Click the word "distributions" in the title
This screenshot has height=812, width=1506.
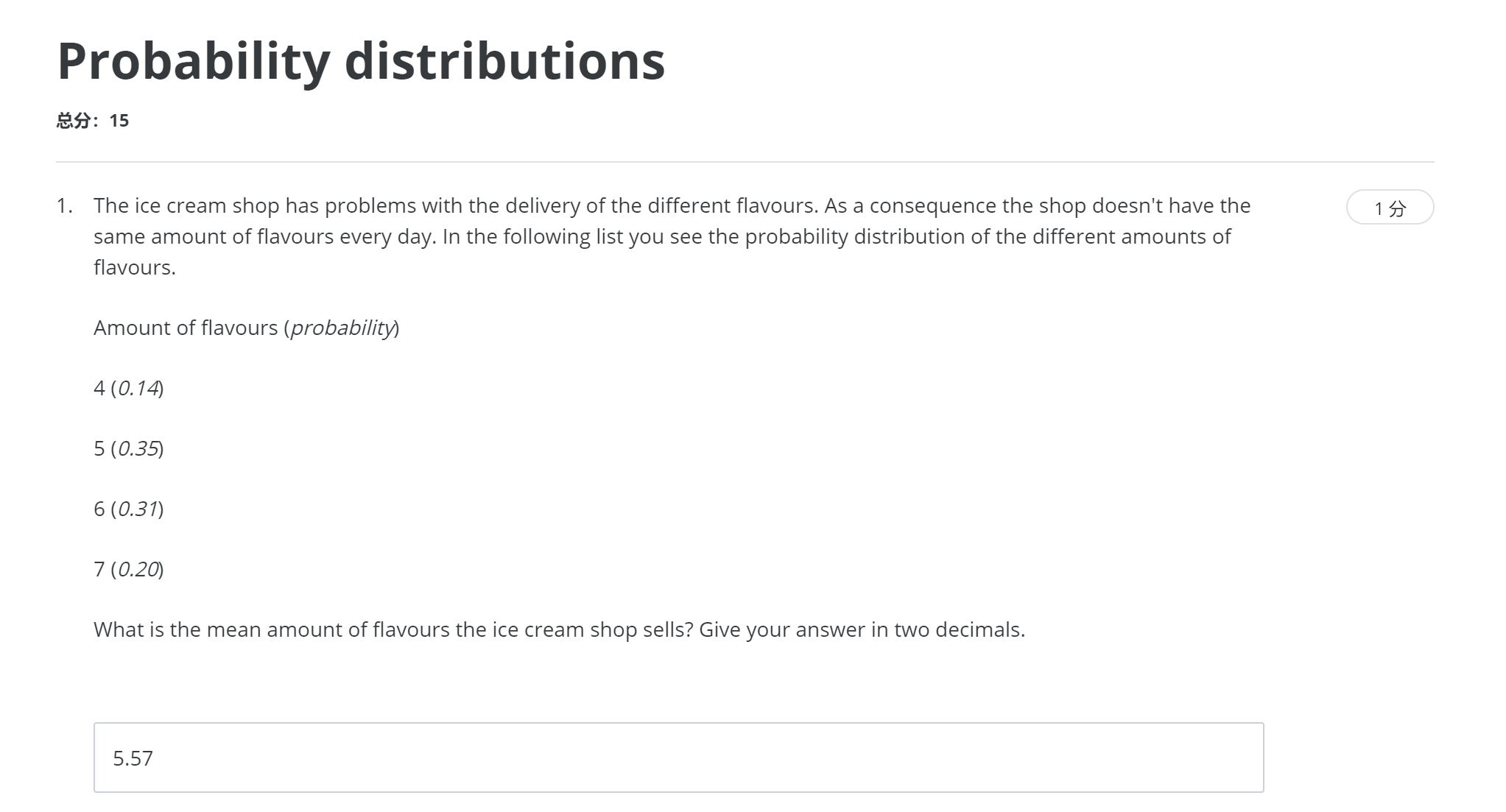click(504, 60)
